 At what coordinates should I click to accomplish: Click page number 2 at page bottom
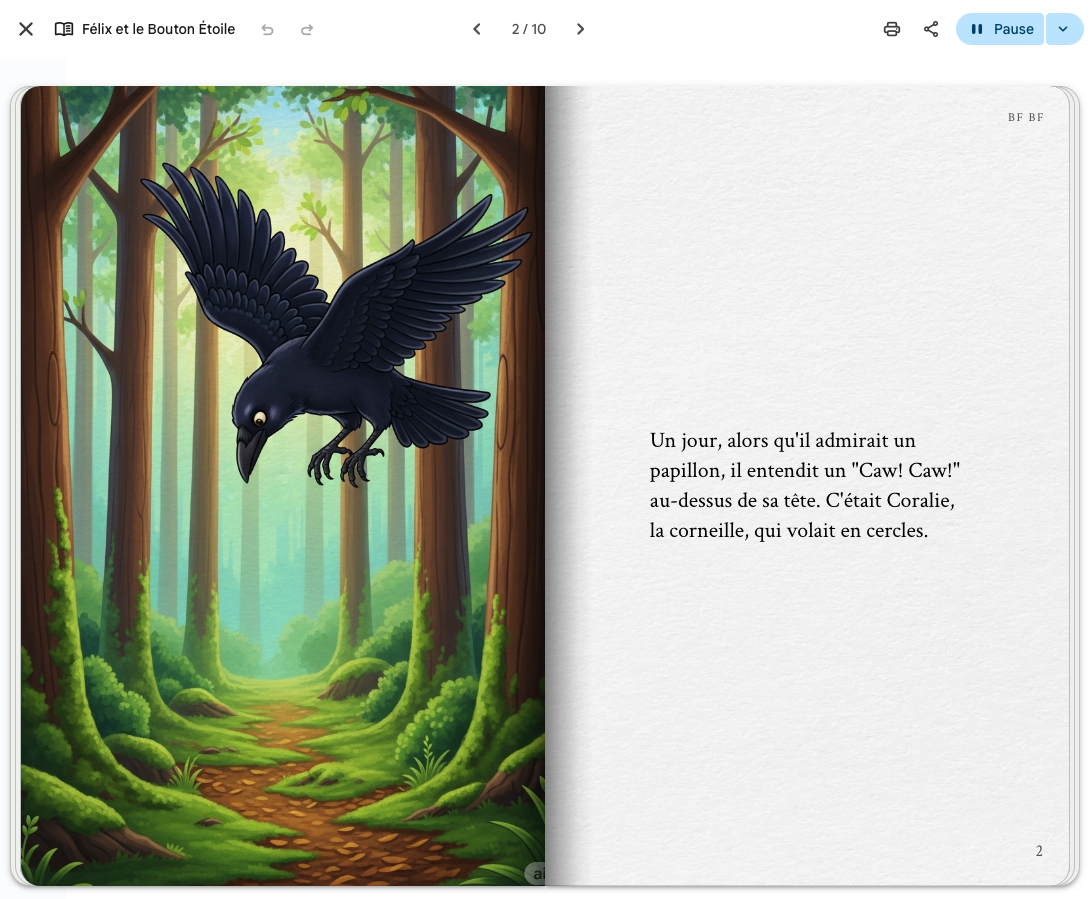click(1039, 851)
